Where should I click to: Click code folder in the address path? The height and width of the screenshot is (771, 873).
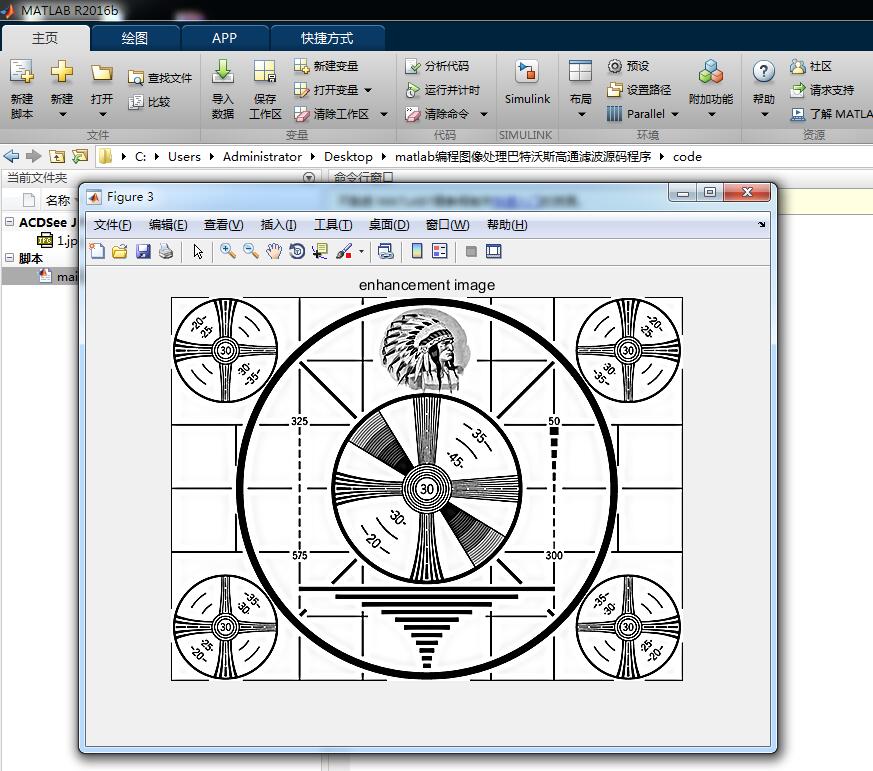(687, 157)
